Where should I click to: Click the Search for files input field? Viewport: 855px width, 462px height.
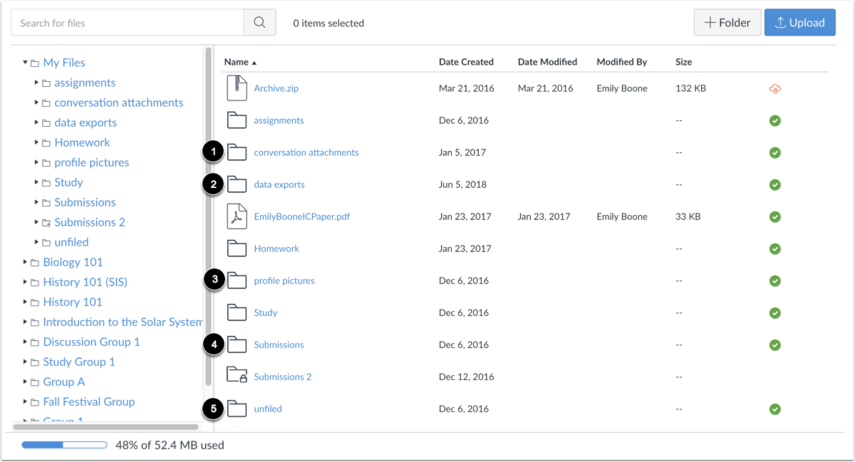[128, 23]
